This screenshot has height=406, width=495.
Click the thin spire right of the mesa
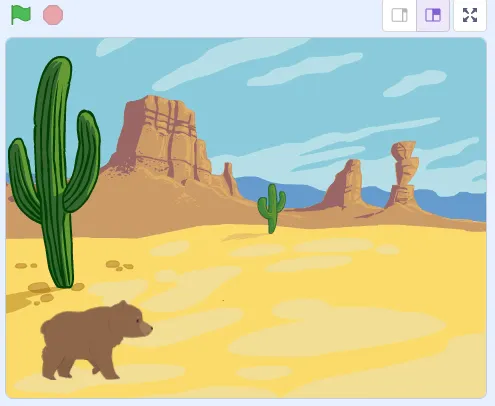(229, 178)
